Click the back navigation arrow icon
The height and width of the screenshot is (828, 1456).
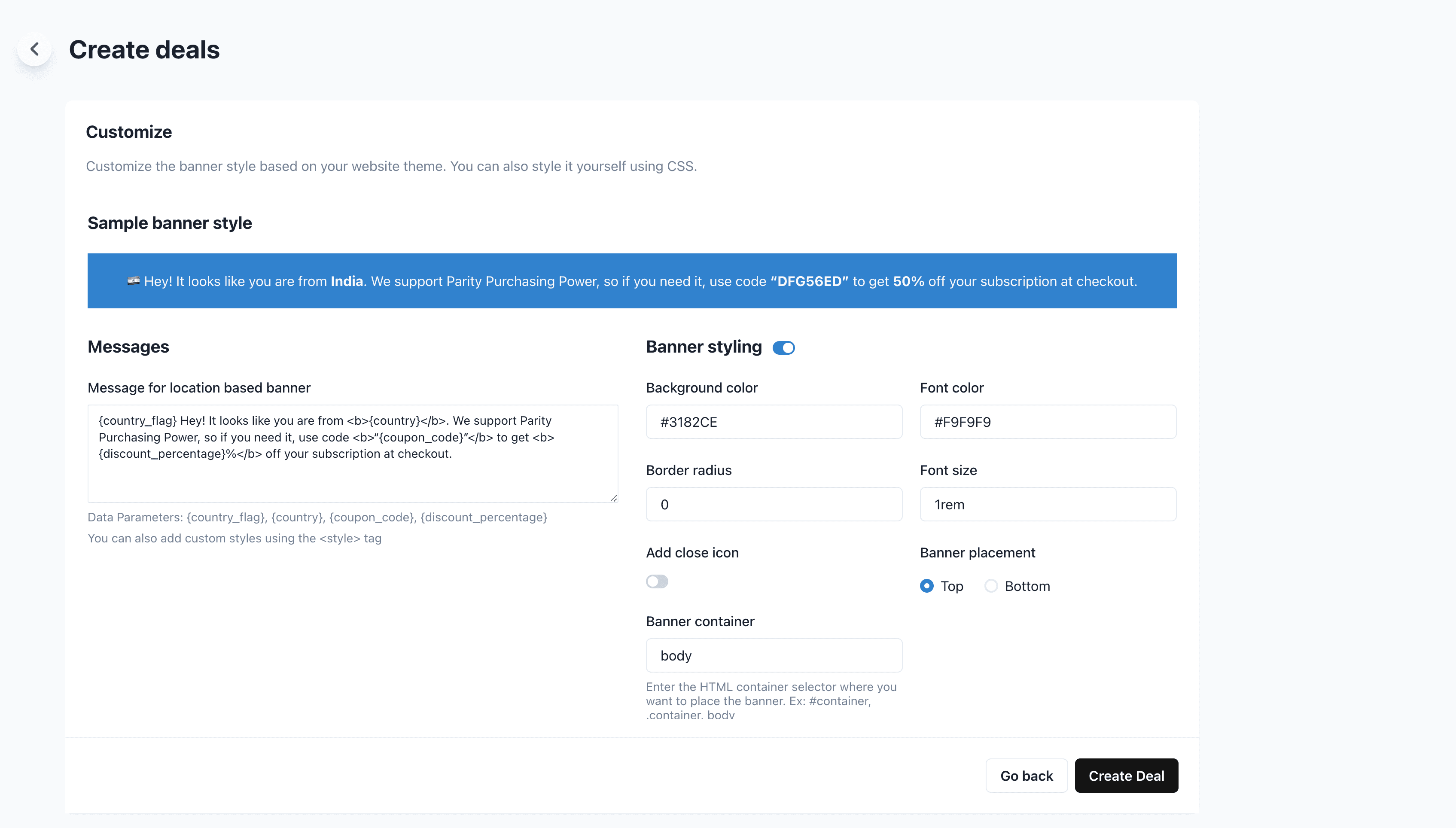click(x=34, y=48)
